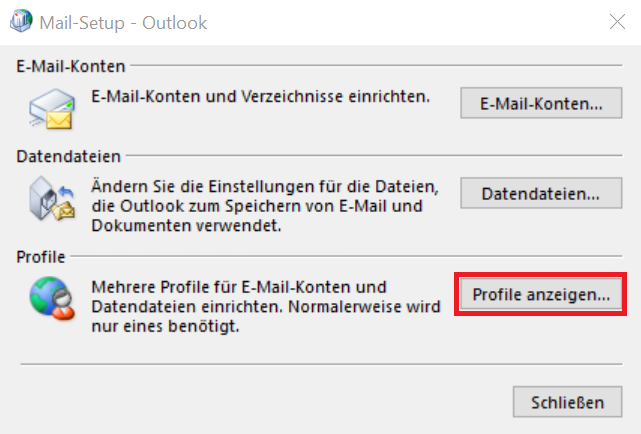
Task: Open the E-Mail-Konten... button
Action: pyautogui.click(x=539, y=103)
